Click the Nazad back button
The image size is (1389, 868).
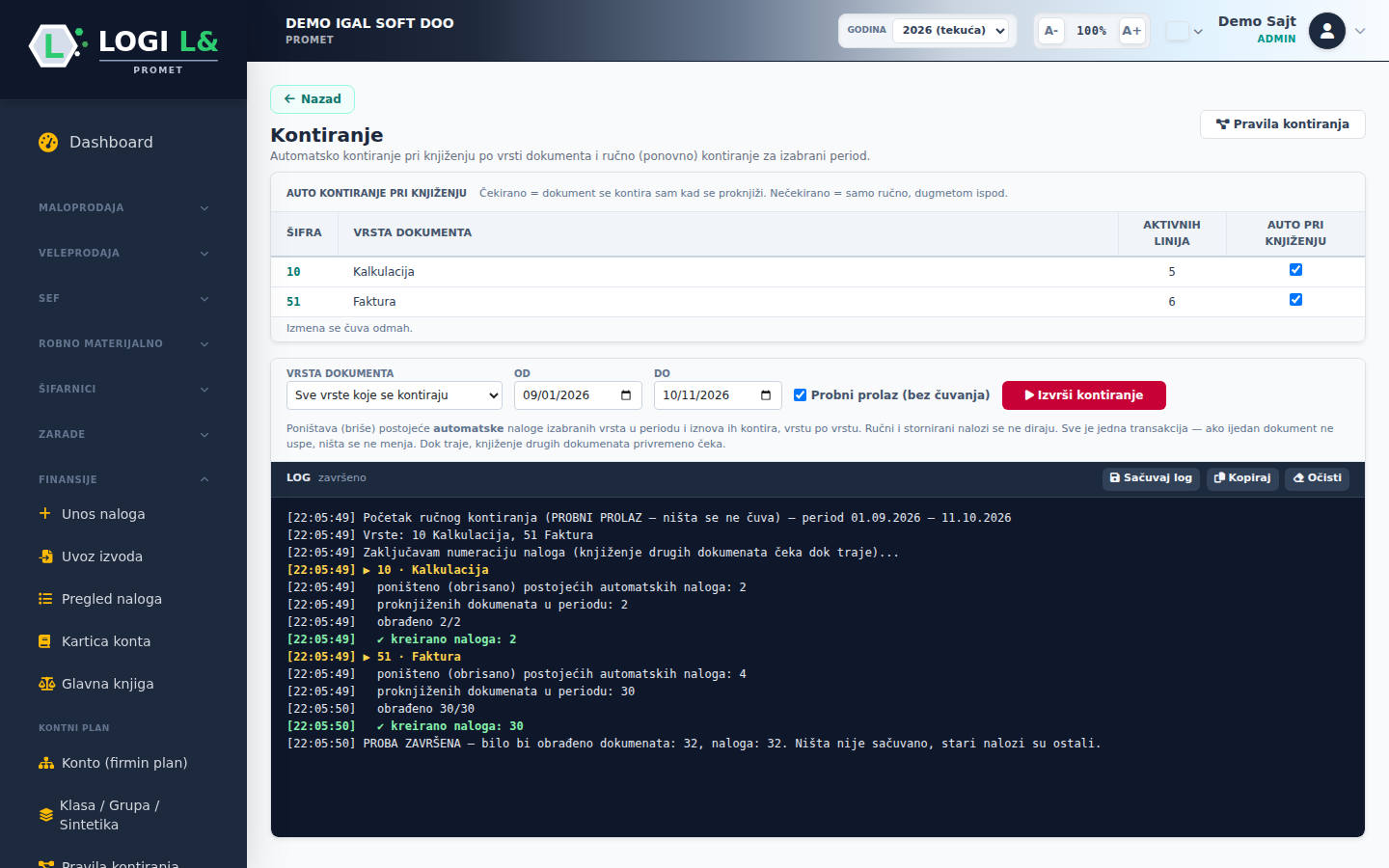313,99
